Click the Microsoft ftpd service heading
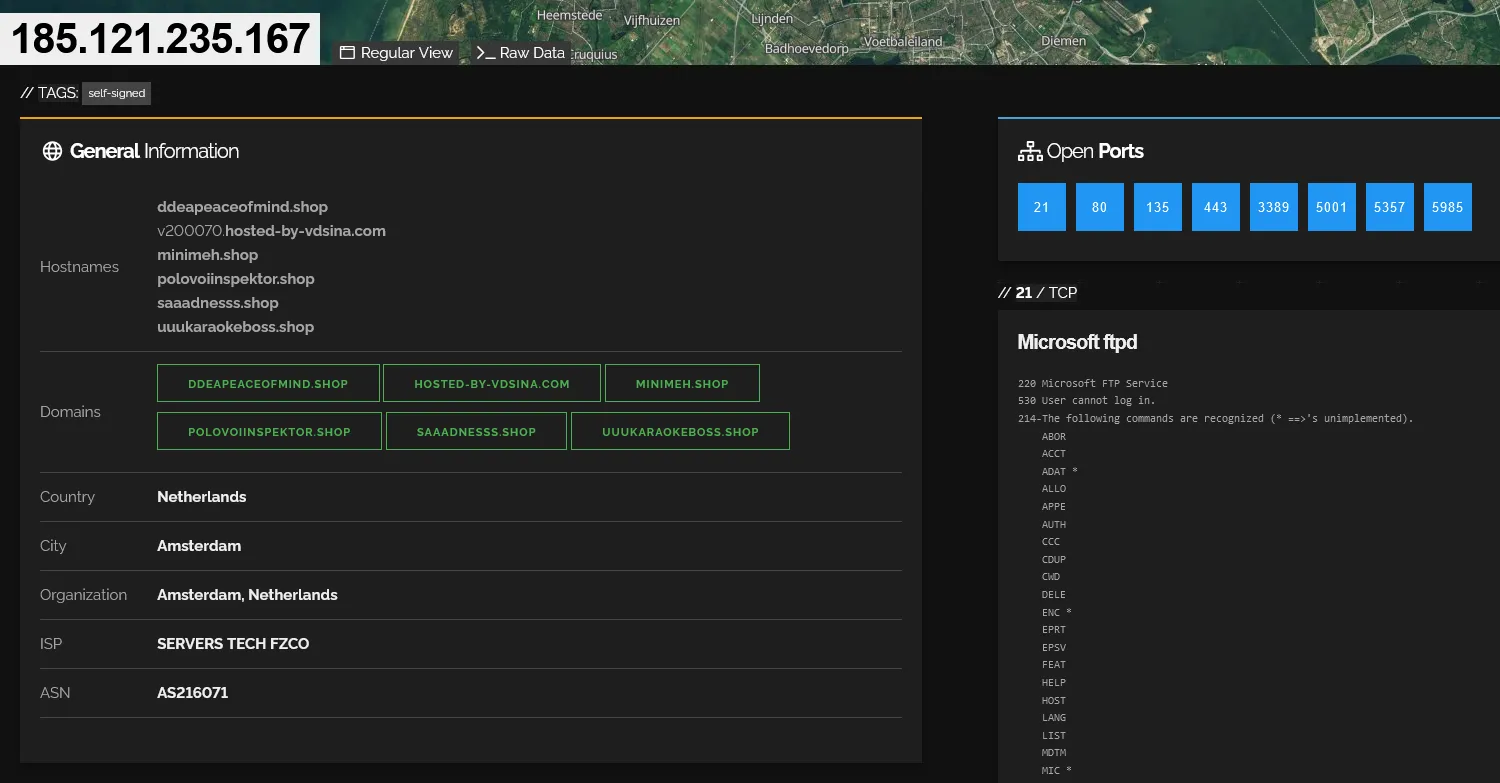This screenshot has height=783, width=1500. [x=1077, y=342]
